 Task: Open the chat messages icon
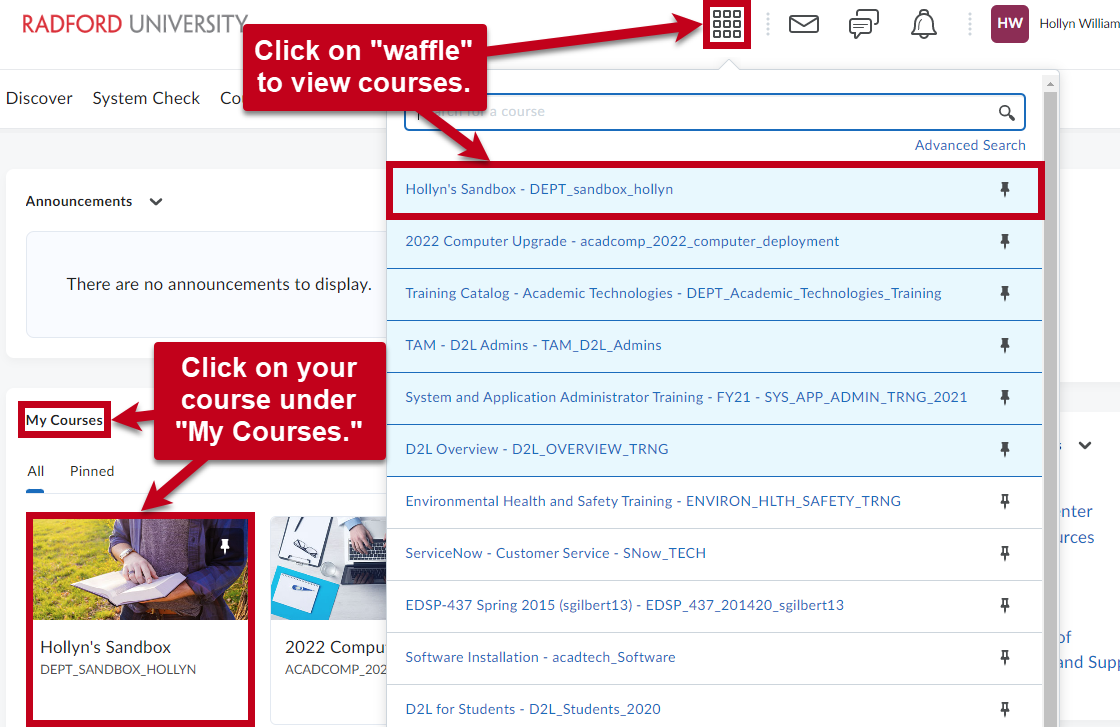pyautogui.click(x=864, y=24)
